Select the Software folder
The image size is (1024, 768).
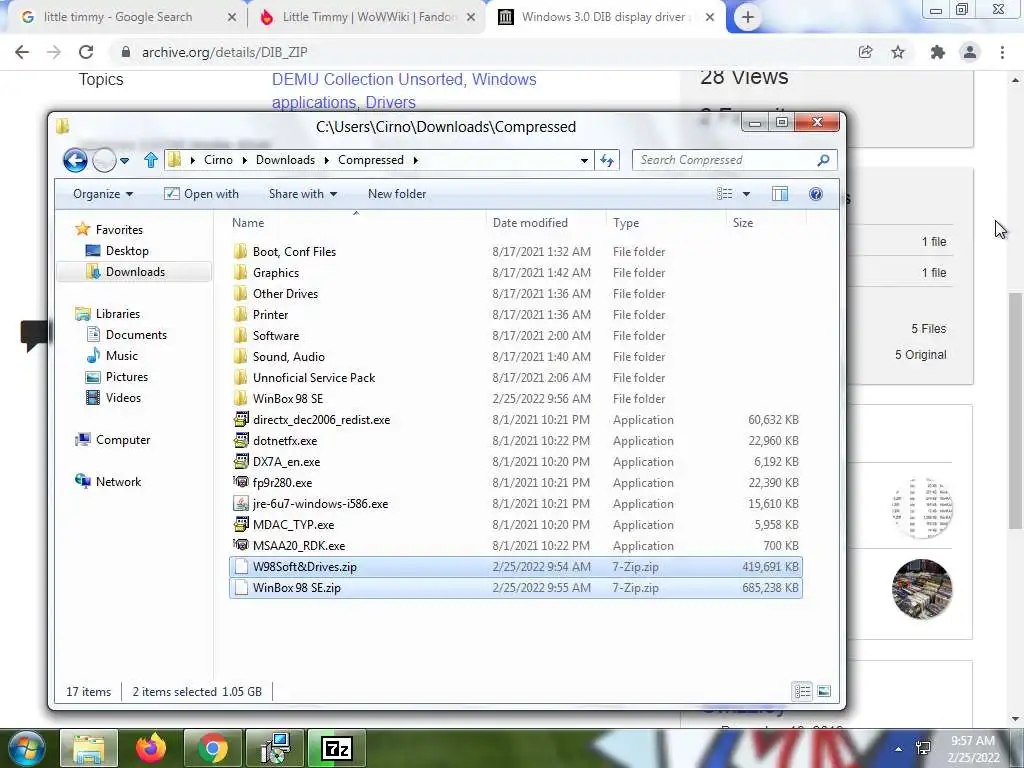(x=516, y=336)
